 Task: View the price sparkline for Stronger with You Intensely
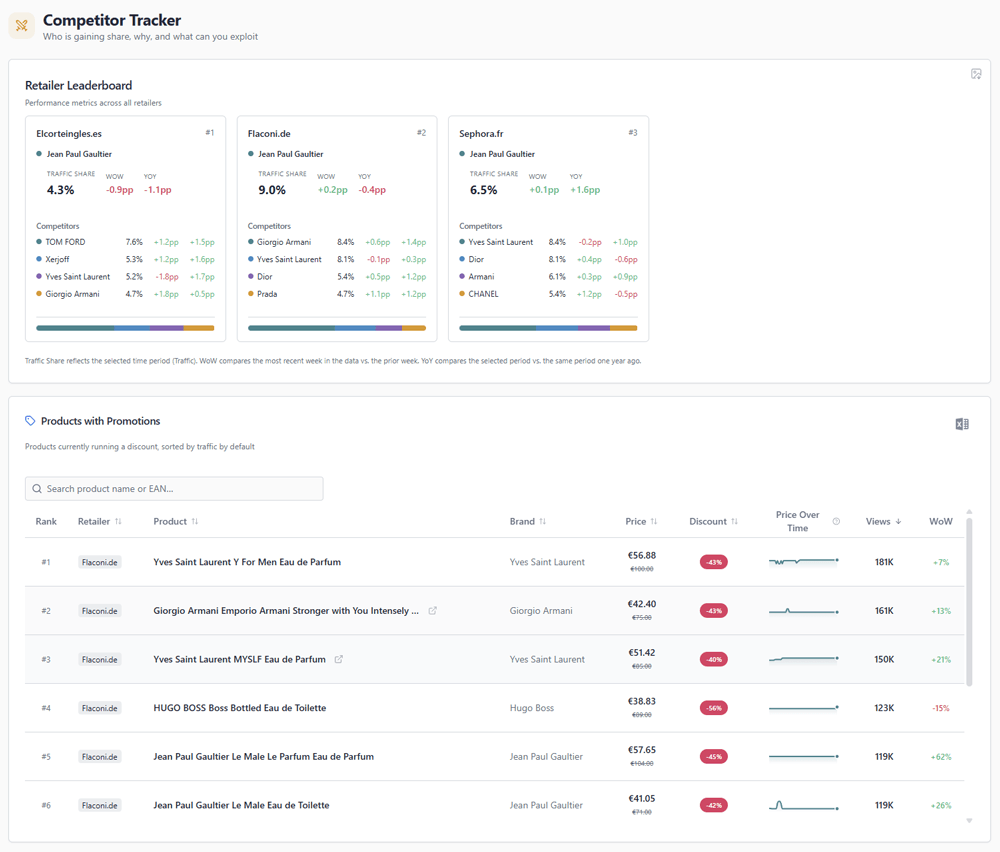click(804, 611)
